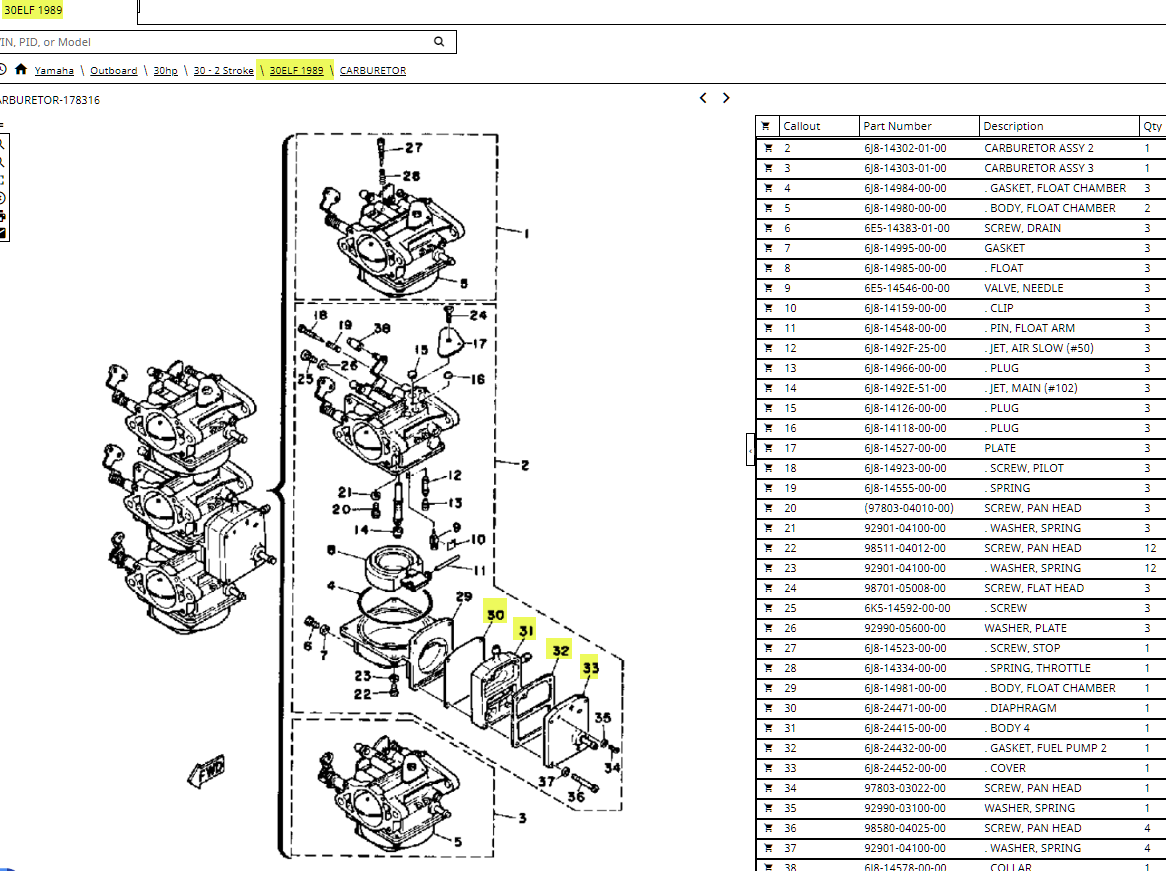
Task: Add VALVE, NEEDLE to cart
Action: point(767,288)
